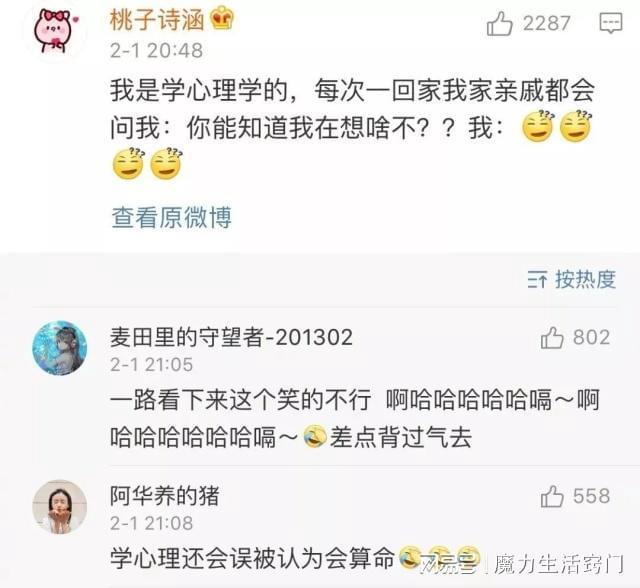Tap the comment text 一路看下来这个笑的不行
Image resolution: width=640 pixels, height=588 pixels.
[240, 399]
